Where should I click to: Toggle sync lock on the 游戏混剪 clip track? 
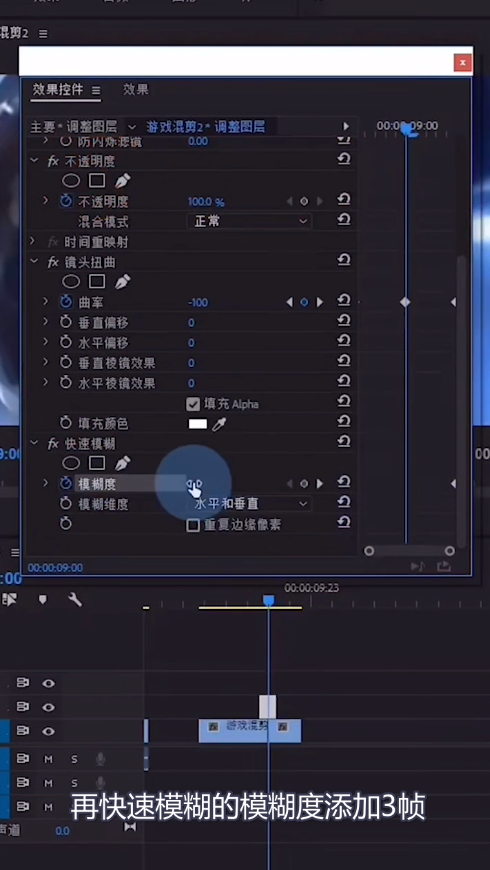pyautogui.click(x=23, y=731)
